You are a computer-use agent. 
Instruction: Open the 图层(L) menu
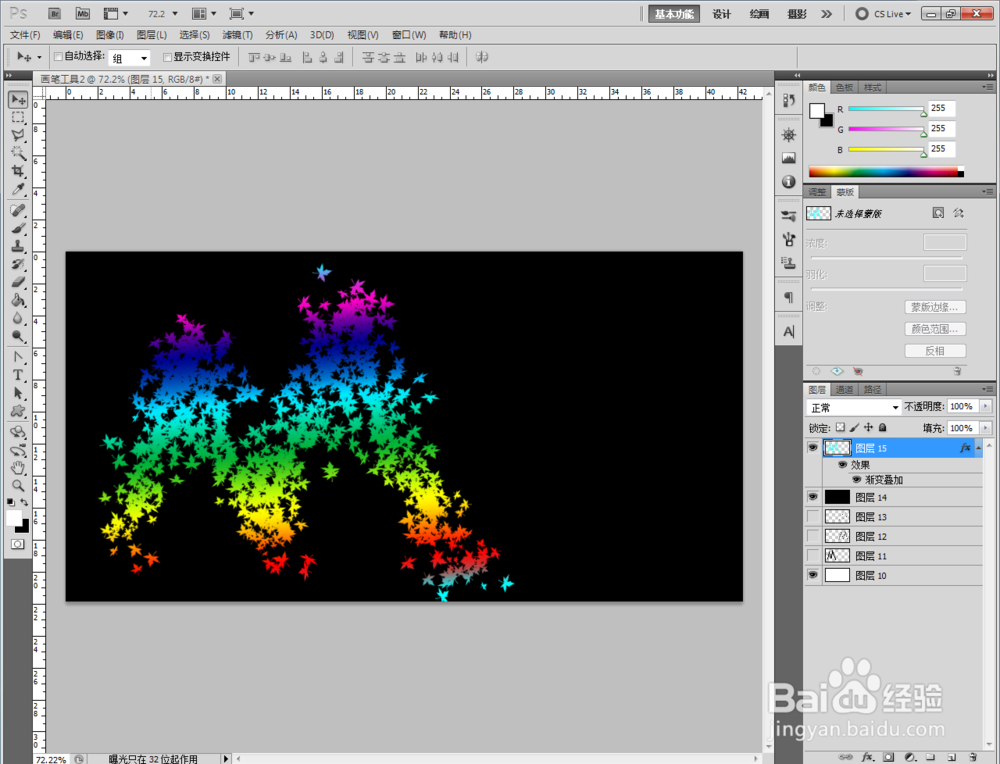[152, 35]
